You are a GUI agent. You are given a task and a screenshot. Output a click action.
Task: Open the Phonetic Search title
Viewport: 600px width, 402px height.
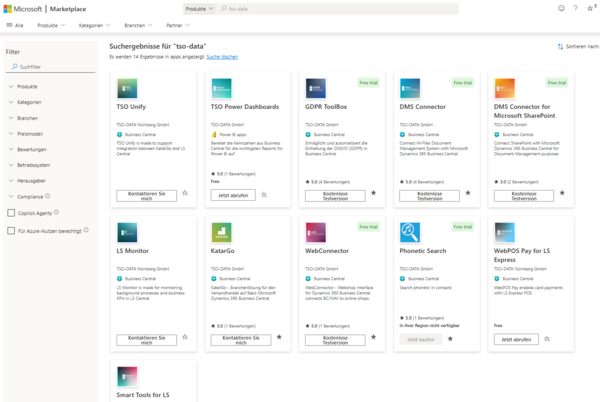[423, 251]
